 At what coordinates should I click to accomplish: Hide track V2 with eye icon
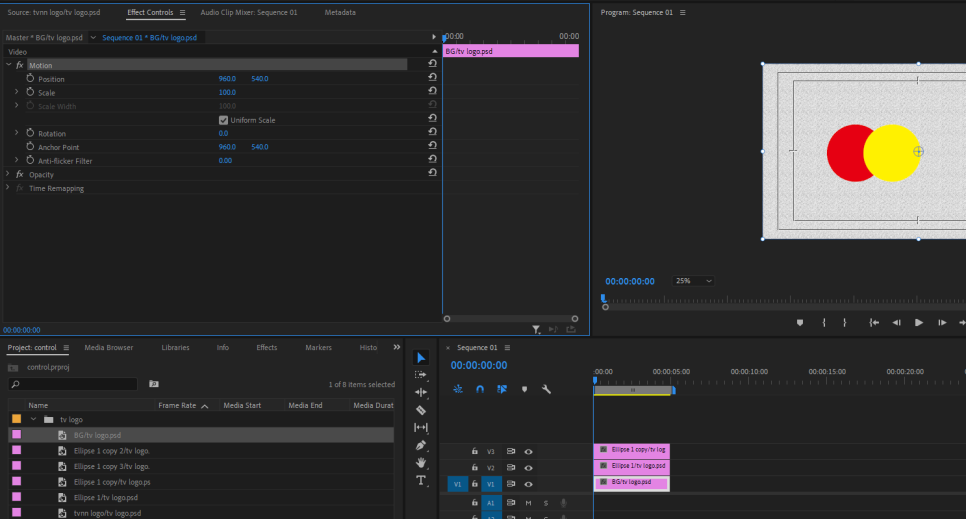529,468
